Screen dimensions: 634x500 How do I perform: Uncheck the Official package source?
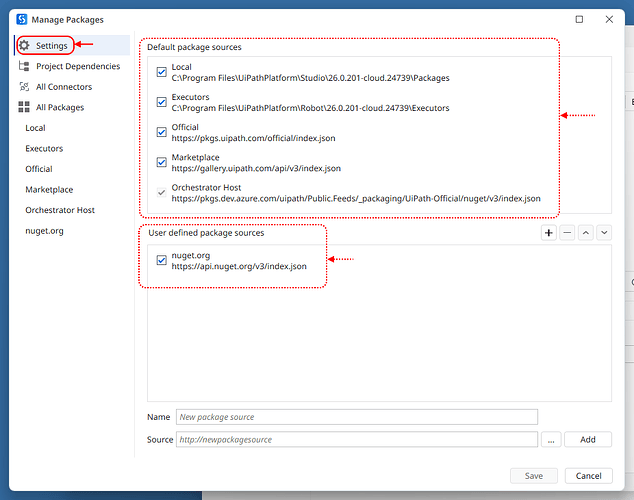coord(161,132)
